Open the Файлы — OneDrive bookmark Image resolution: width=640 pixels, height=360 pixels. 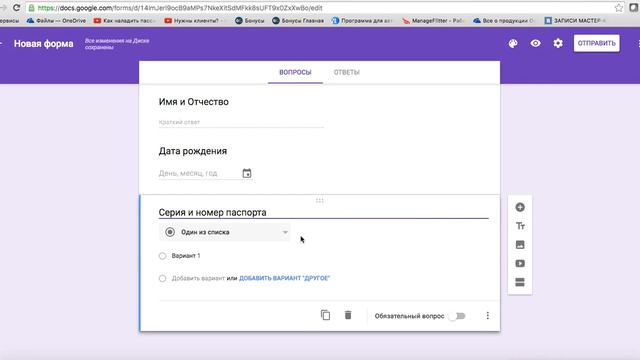pos(56,20)
